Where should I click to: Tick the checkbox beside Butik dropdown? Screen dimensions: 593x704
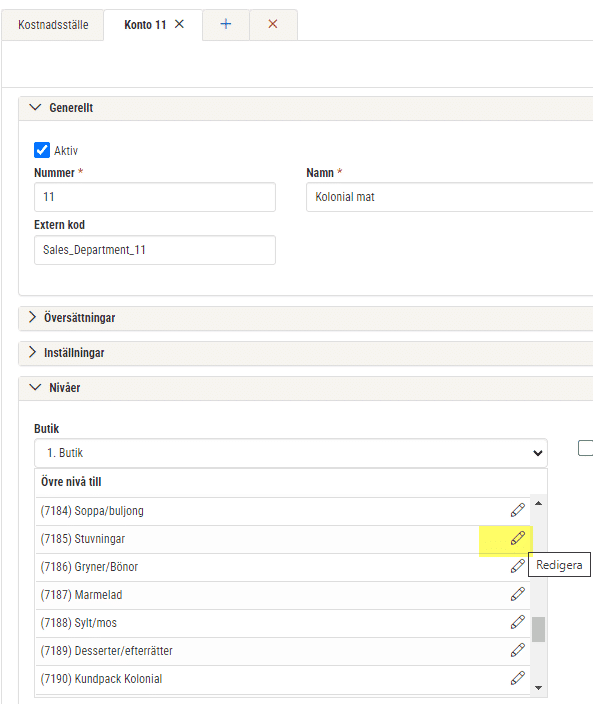(x=585, y=448)
